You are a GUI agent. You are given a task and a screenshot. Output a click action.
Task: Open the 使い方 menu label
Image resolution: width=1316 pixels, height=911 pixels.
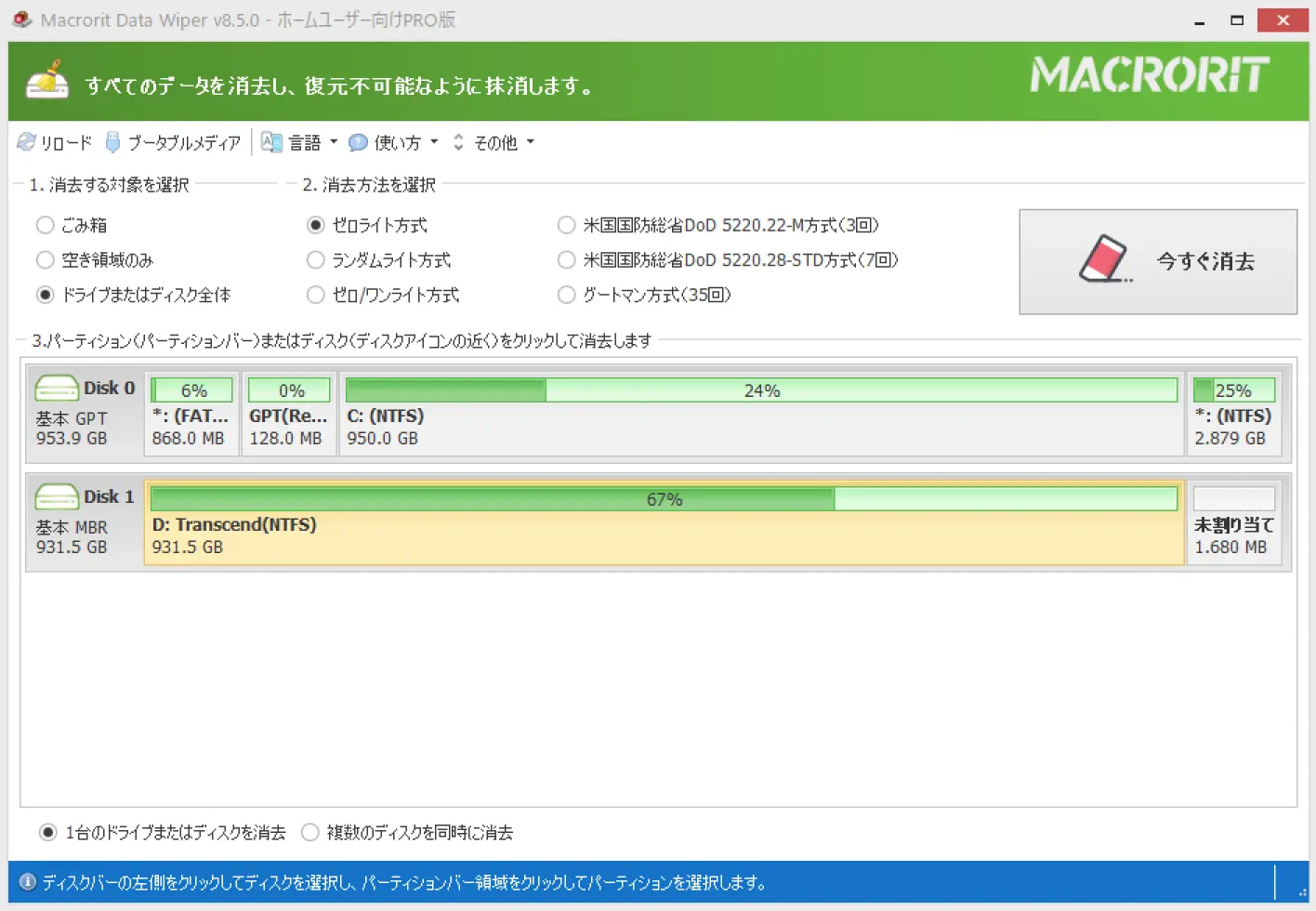click(x=398, y=142)
